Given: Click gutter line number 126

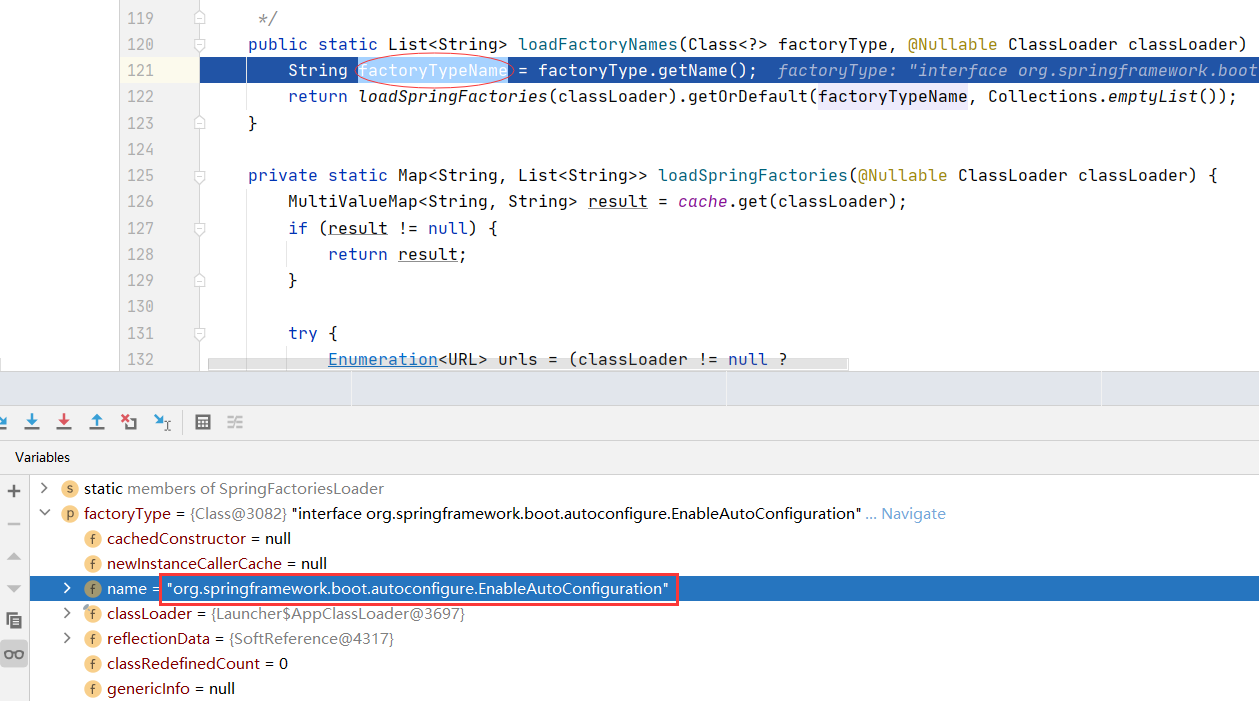Looking at the screenshot, I should pyautogui.click(x=140, y=201).
